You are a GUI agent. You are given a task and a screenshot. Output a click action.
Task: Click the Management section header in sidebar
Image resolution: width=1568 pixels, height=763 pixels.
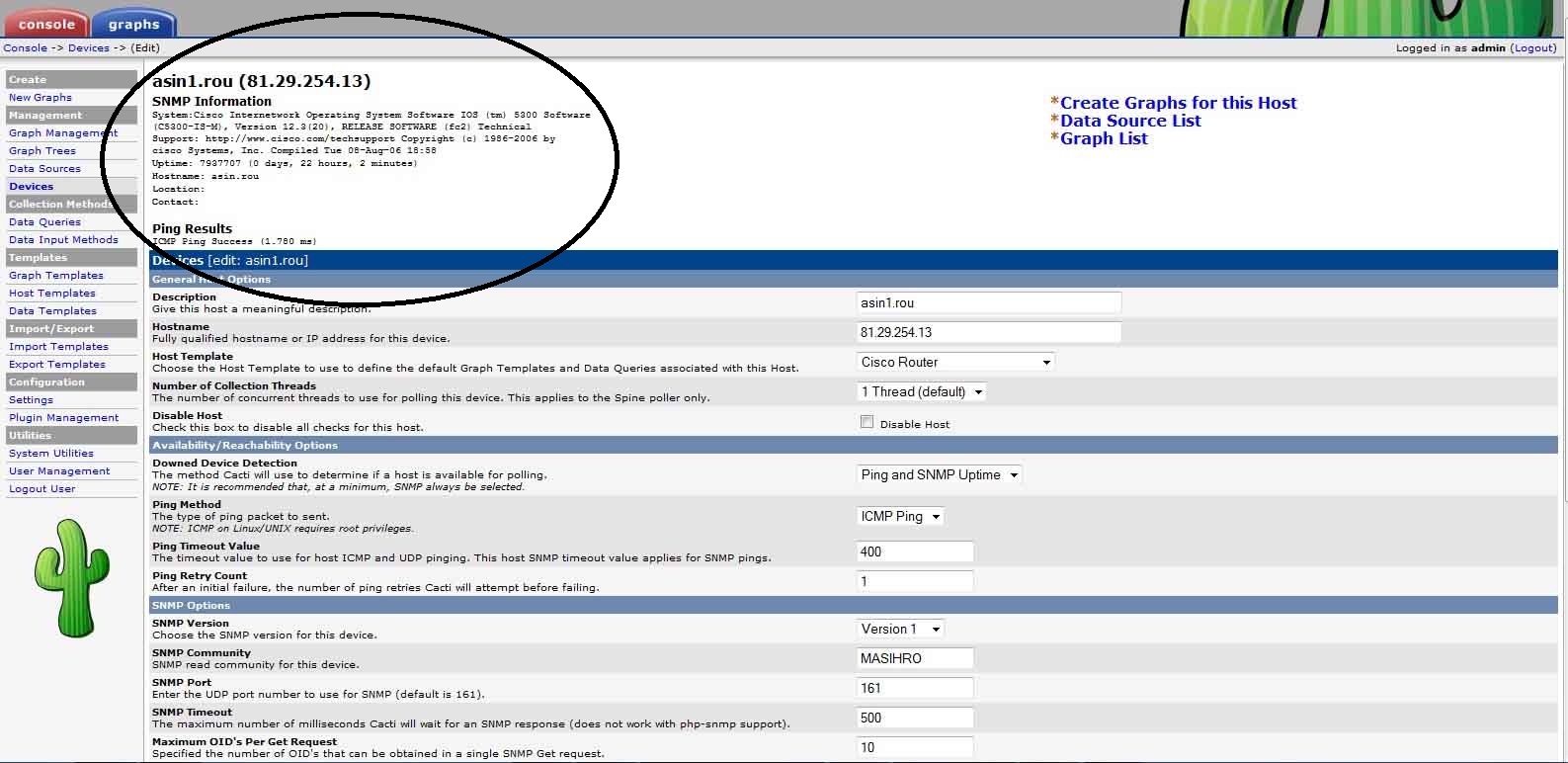pos(71,116)
